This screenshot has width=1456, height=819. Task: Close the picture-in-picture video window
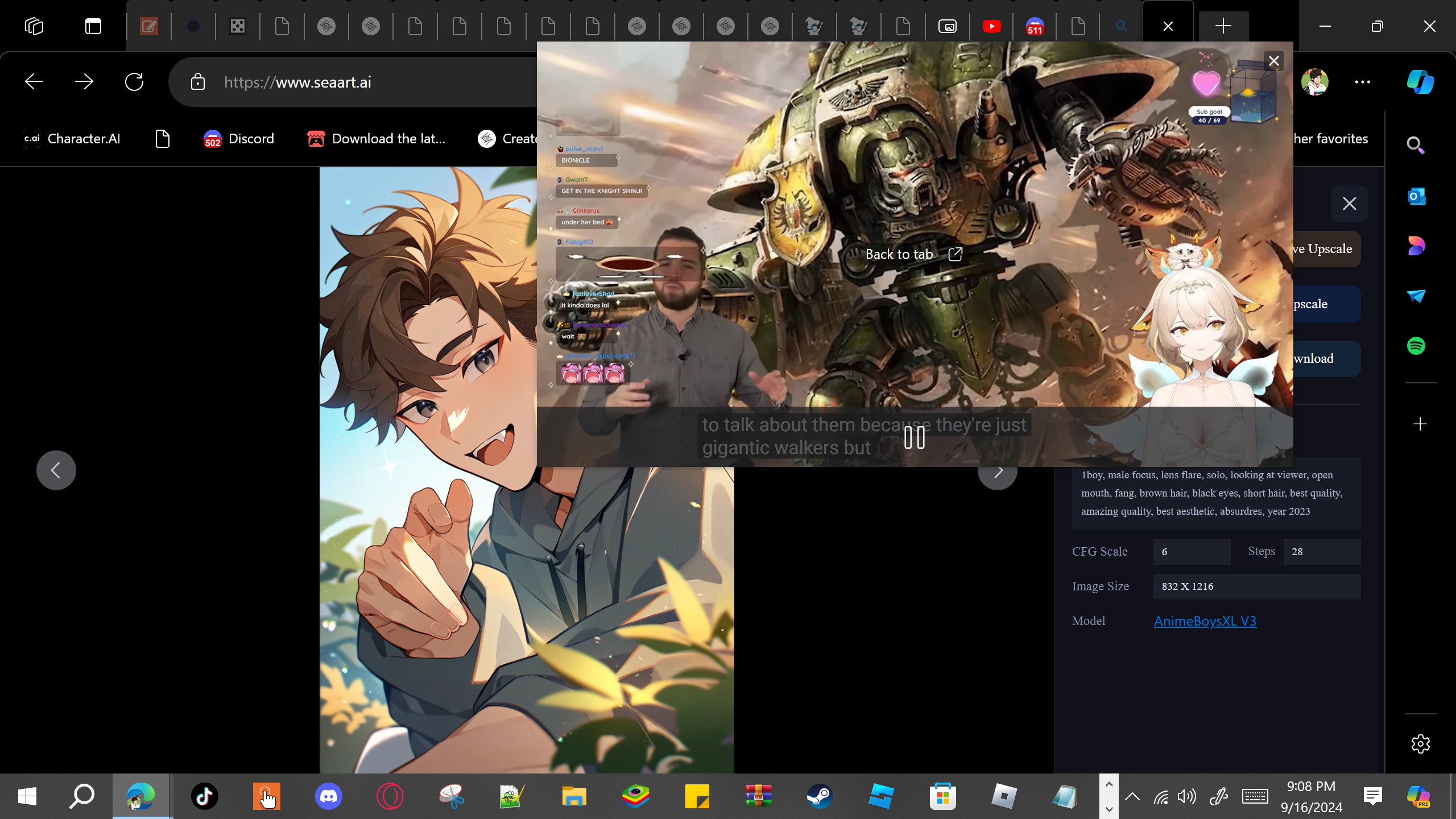[x=1274, y=61]
